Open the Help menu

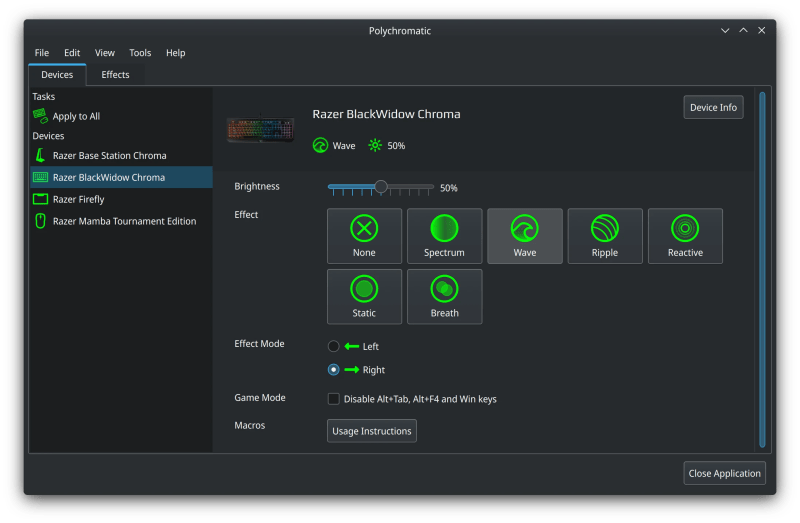coord(176,53)
